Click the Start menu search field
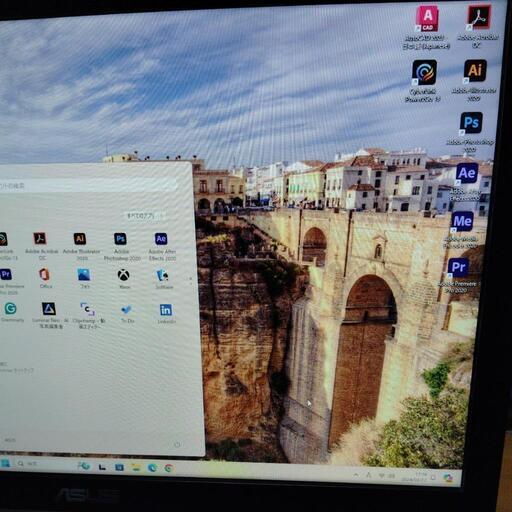This screenshot has height=512, width=512. [87, 186]
